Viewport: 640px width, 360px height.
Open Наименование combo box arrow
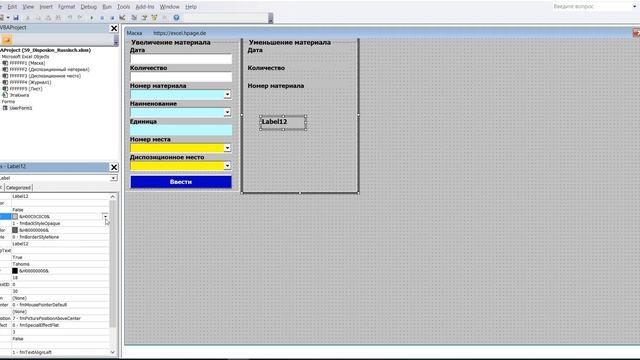pos(227,112)
